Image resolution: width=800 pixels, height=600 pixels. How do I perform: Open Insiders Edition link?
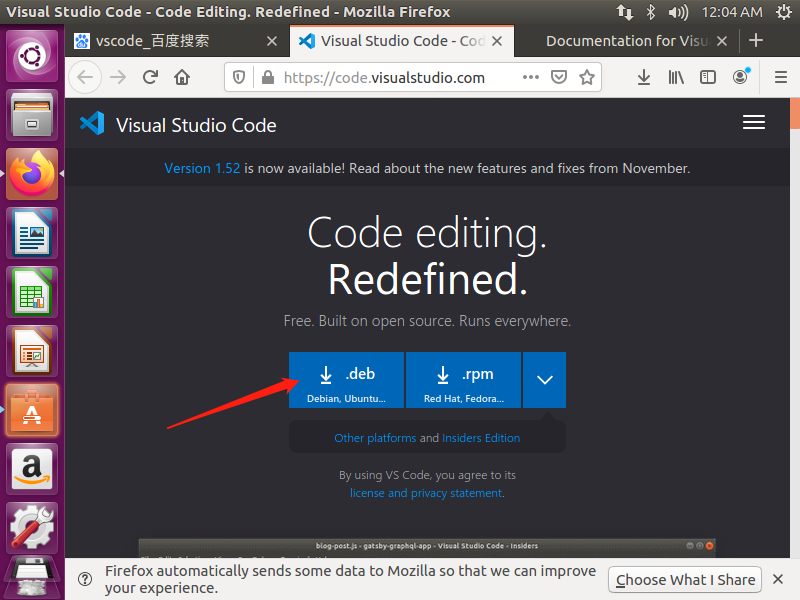click(x=481, y=438)
